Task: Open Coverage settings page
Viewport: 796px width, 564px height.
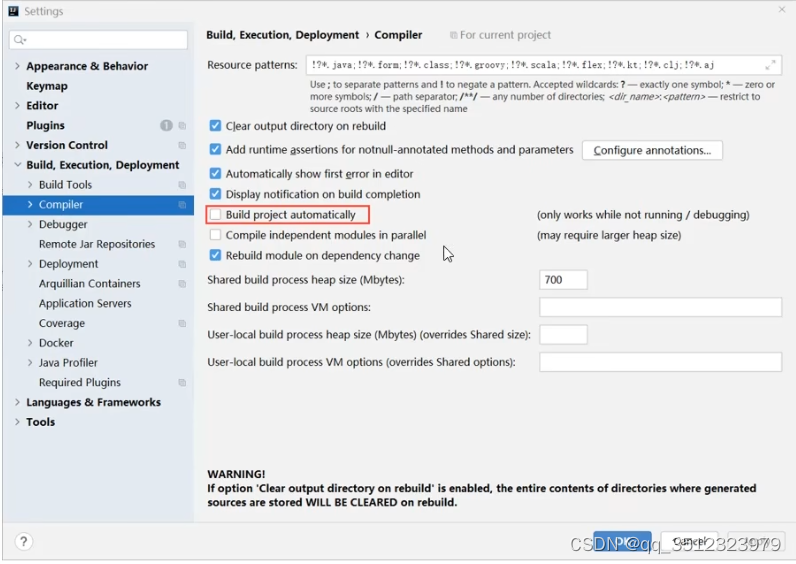Action: 62,323
